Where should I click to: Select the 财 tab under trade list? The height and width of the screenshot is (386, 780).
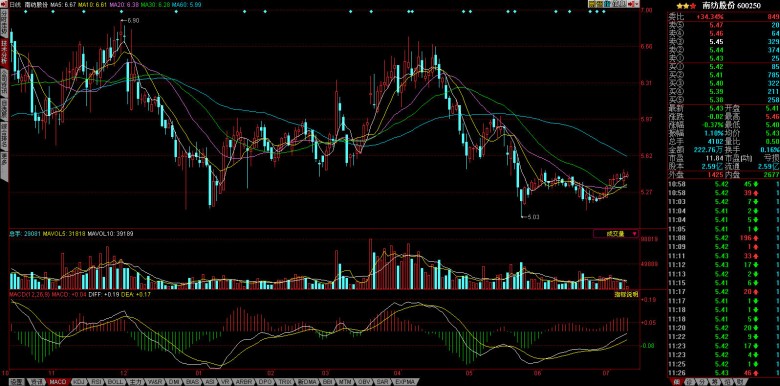click(741, 382)
